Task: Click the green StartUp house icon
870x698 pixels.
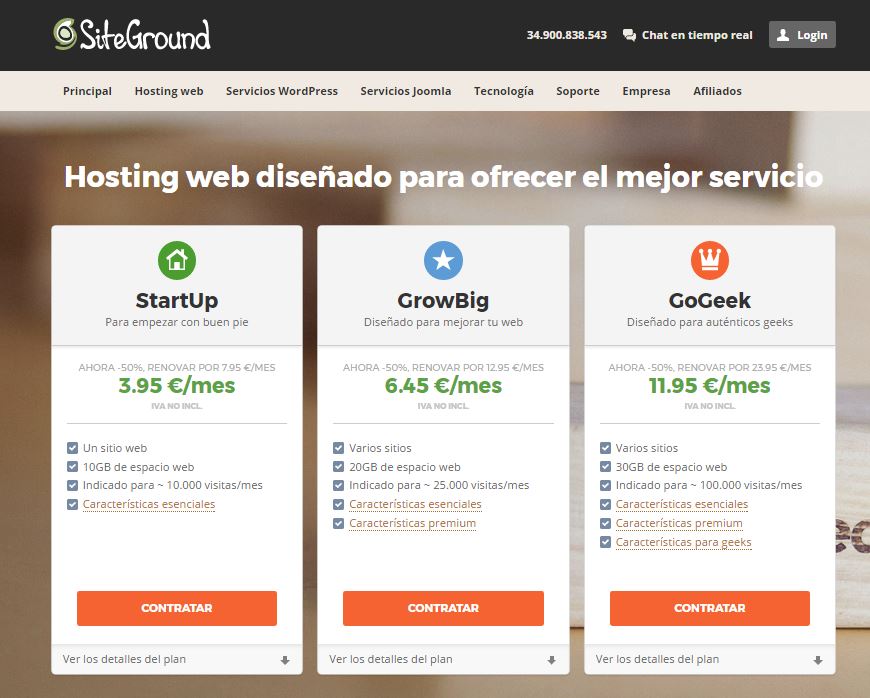Action: pos(177,260)
